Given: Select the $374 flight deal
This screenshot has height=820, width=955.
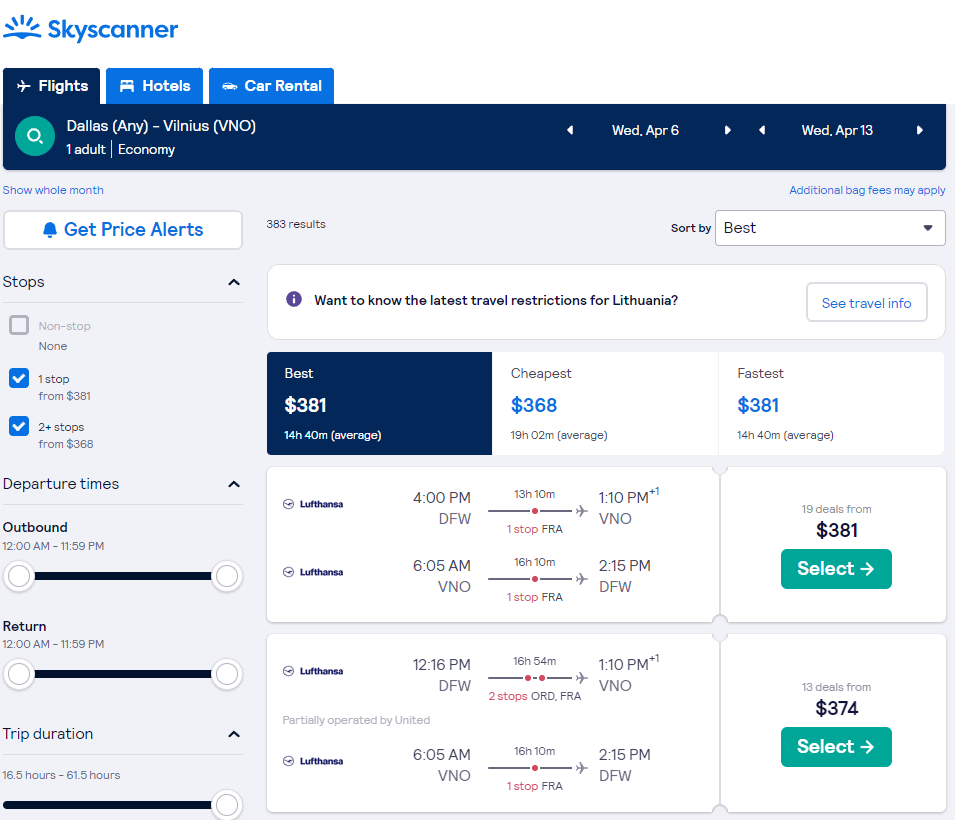Looking at the screenshot, I should click(x=836, y=746).
